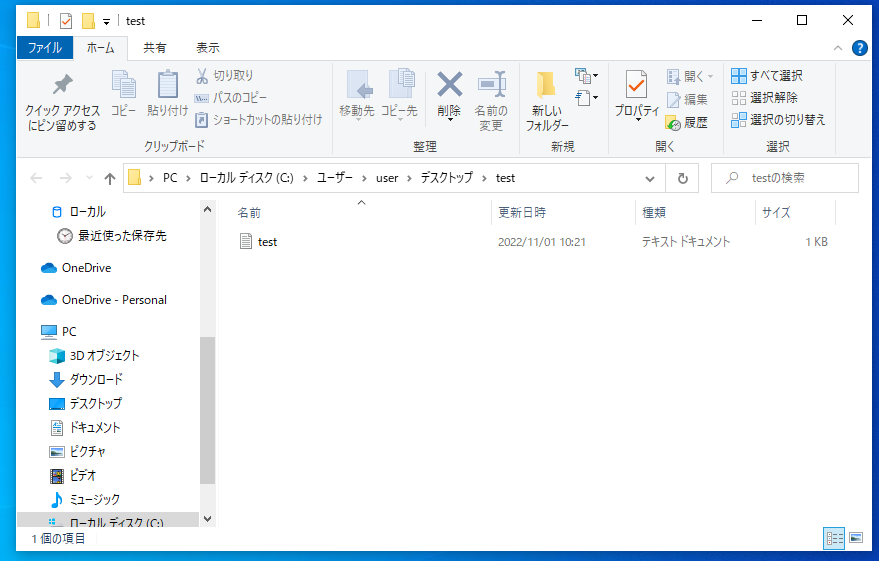Viewport: 879px width, 561px height.
Task: Open Properties (プロパティ) in the ribbon
Action: (636, 95)
